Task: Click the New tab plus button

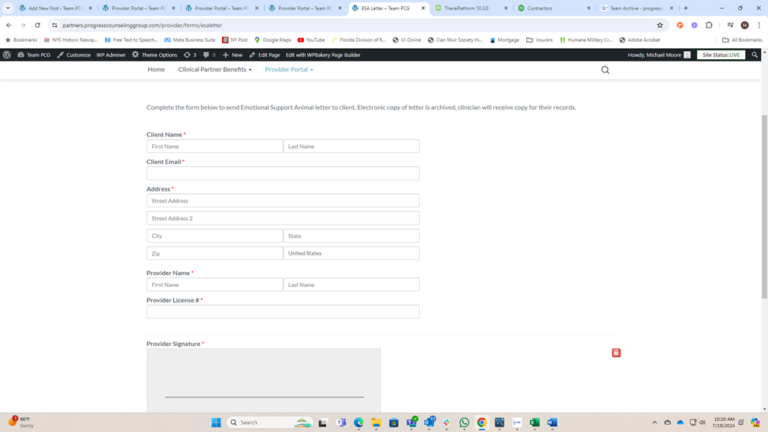Action: (685, 8)
